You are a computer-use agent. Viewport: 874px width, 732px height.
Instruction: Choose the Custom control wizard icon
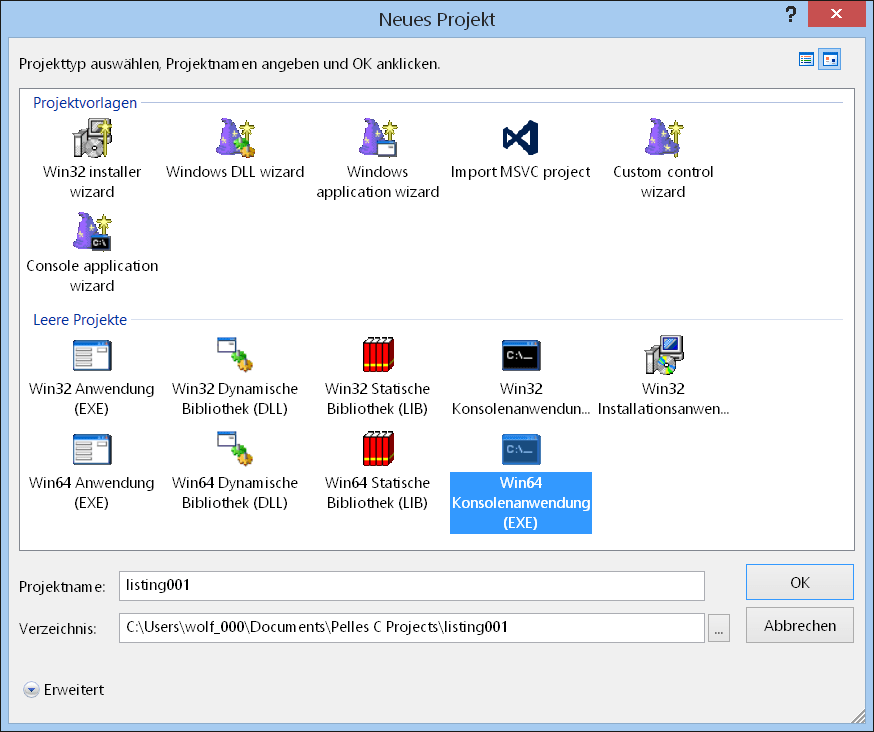(663, 138)
